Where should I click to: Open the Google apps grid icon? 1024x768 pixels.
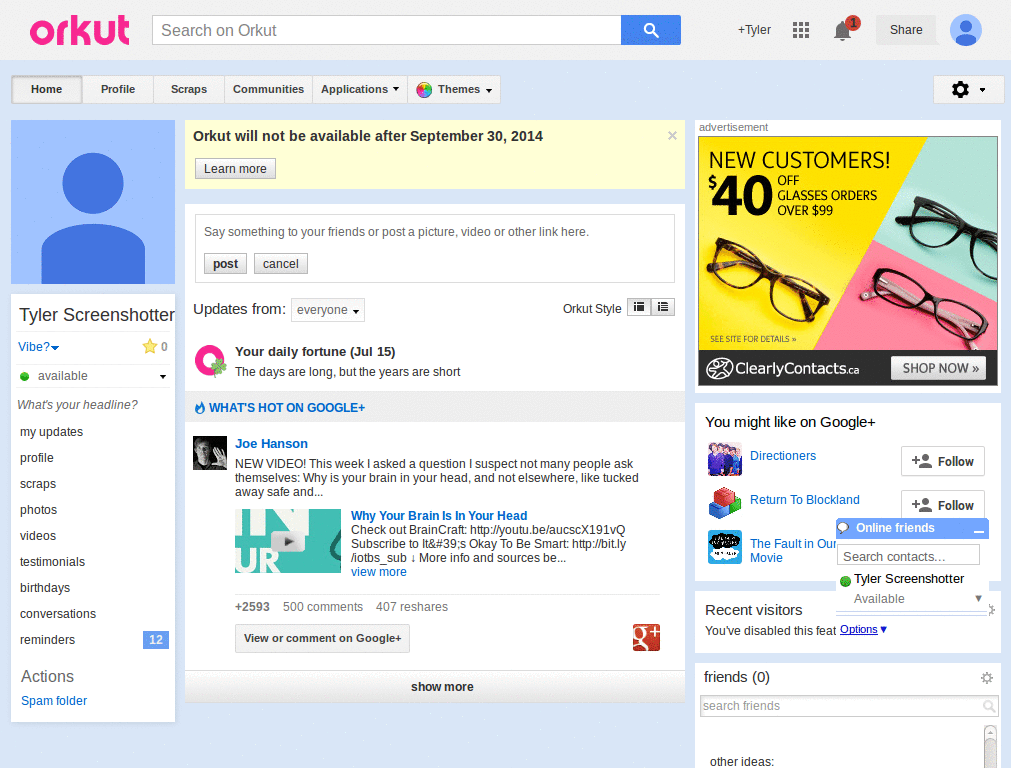801,30
